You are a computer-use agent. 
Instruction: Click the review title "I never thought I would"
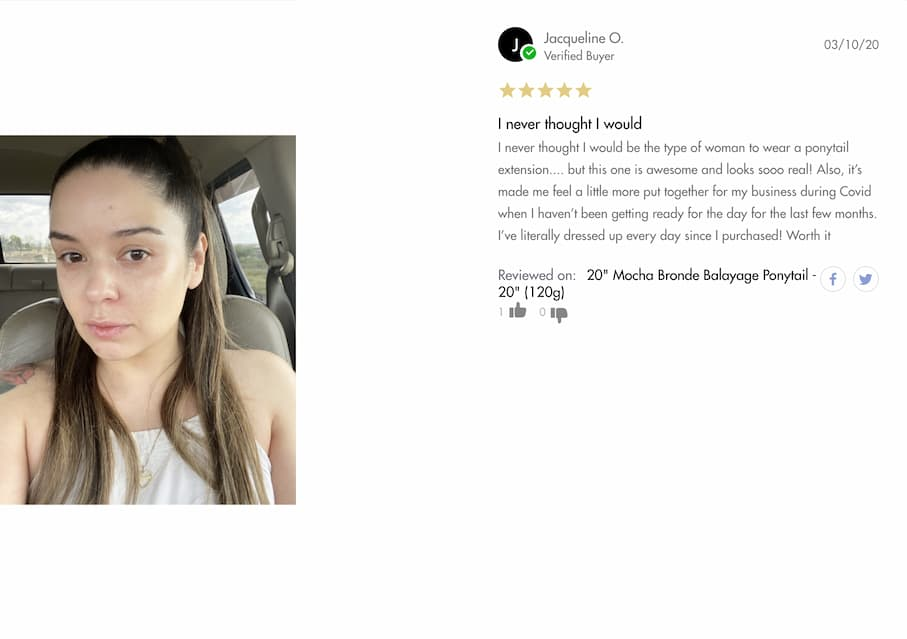point(570,124)
